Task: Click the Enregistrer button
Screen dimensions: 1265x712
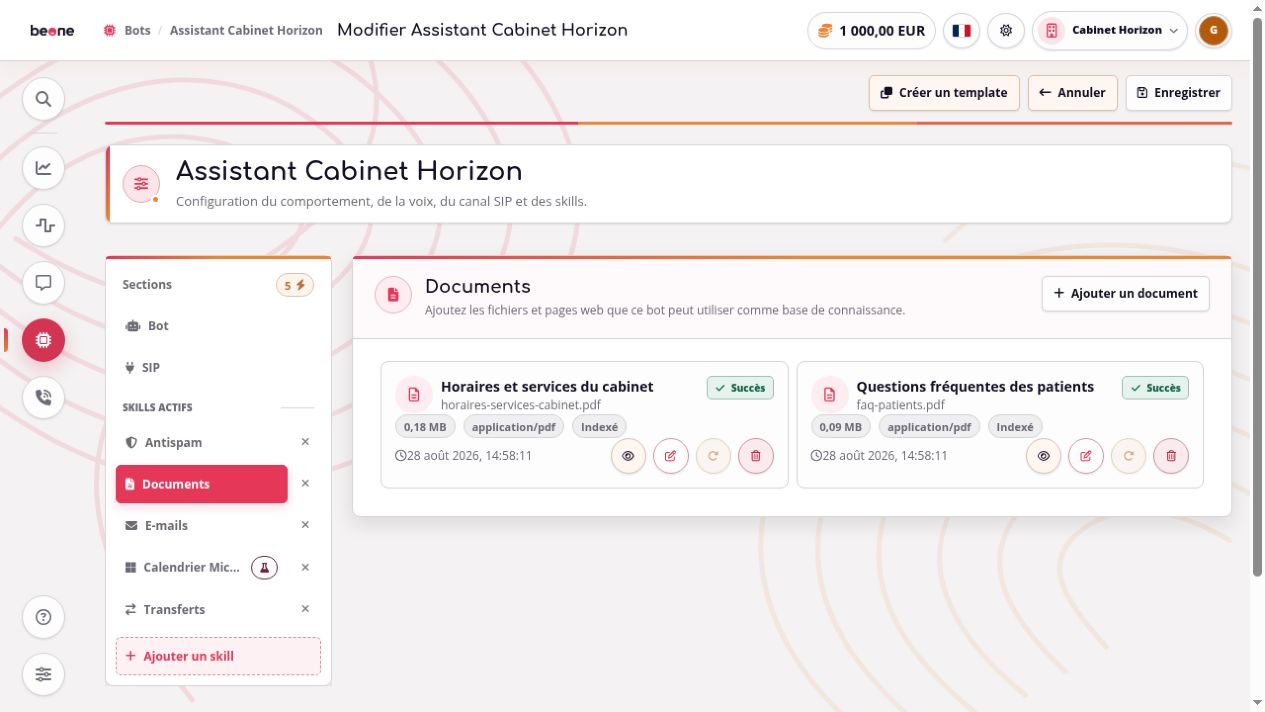Action: 1179,92
